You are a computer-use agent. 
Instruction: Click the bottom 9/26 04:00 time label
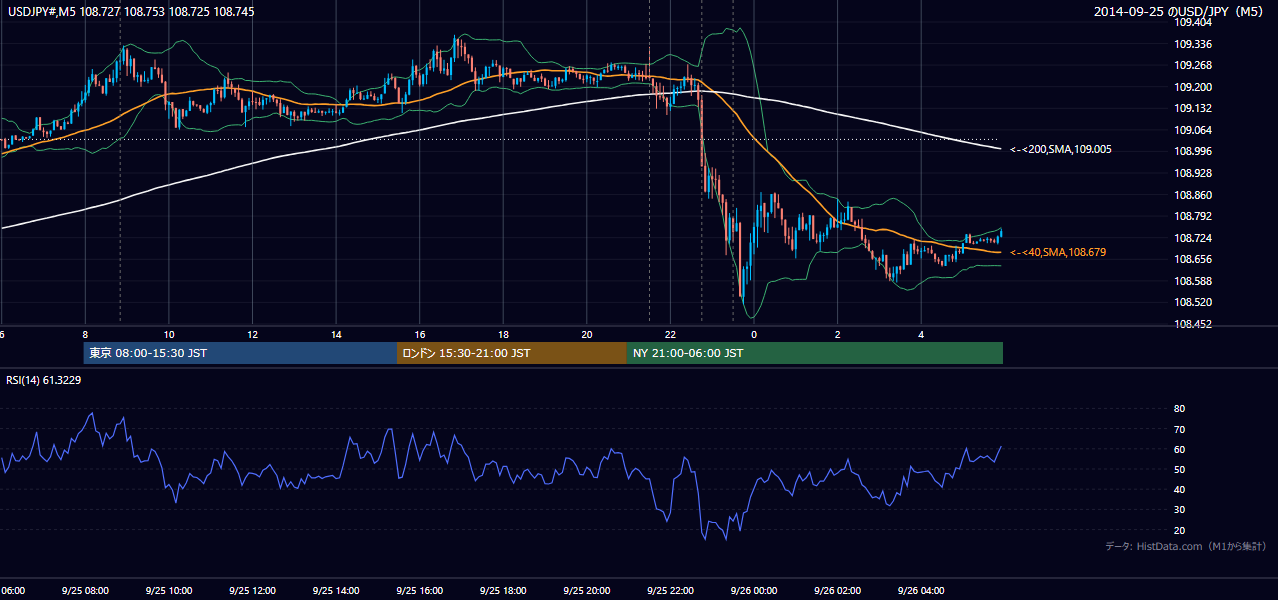tap(921, 591)
